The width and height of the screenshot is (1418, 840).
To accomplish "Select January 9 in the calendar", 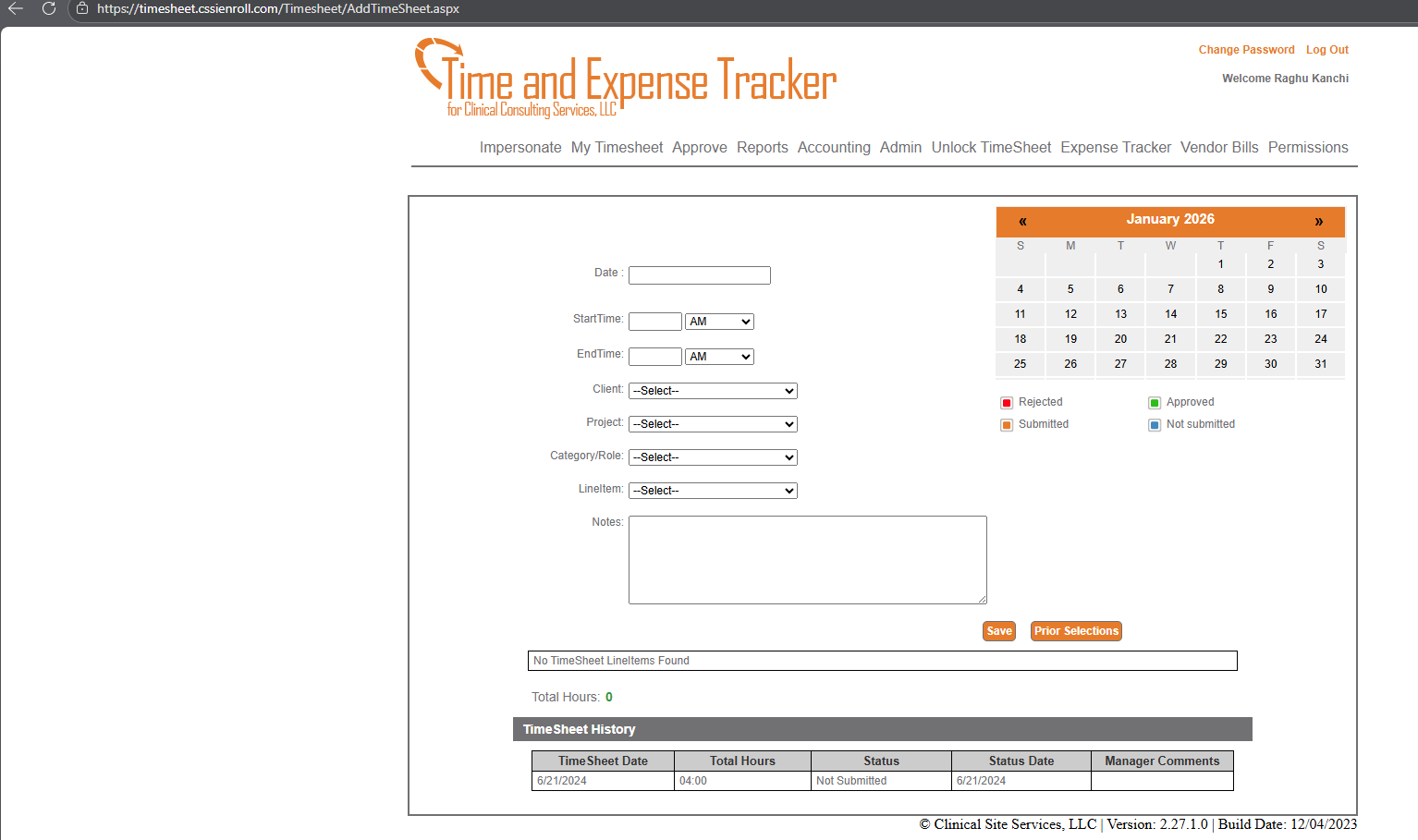I will pyautogui.click(x=1271, y=289).
